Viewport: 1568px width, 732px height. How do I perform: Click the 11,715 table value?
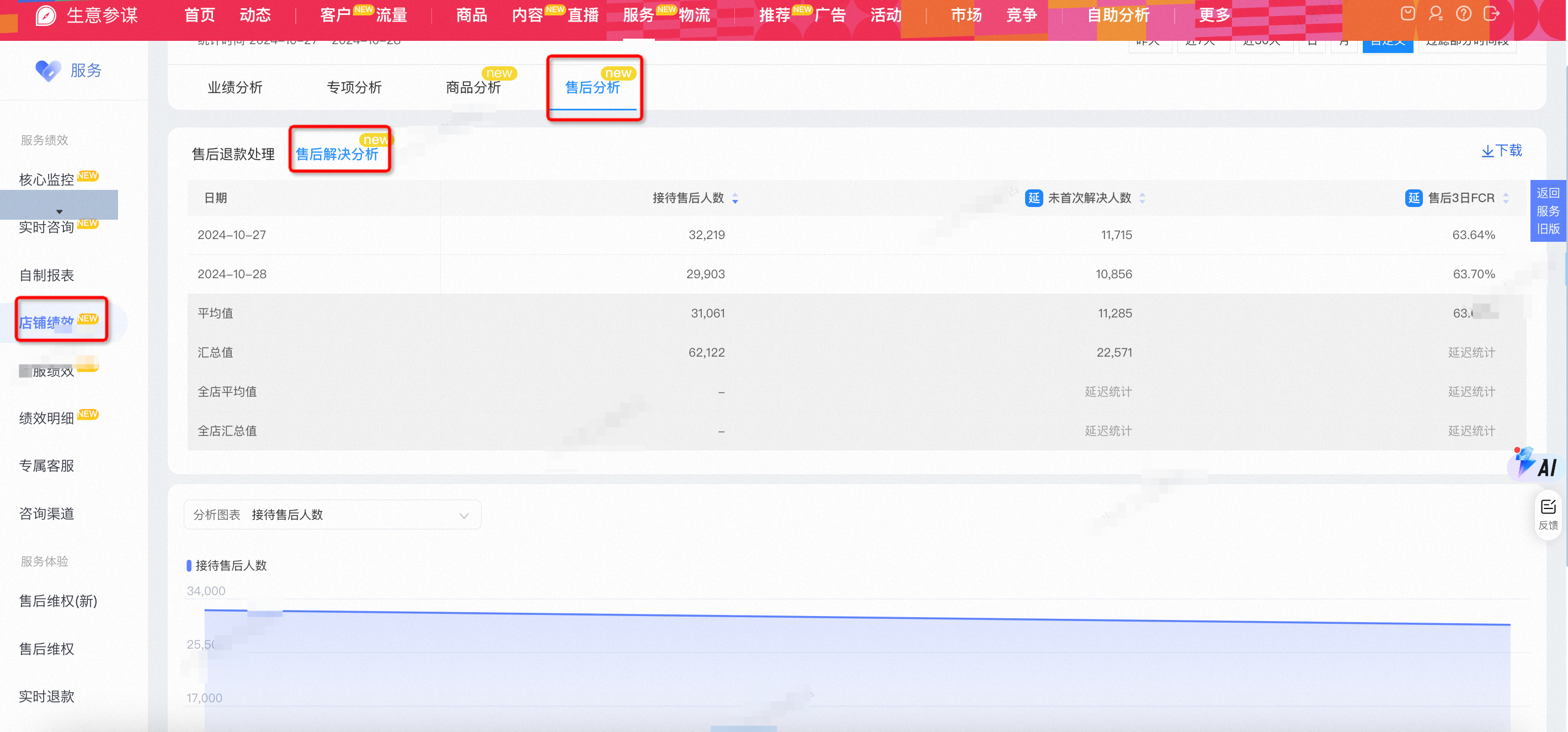[1116, 235]
